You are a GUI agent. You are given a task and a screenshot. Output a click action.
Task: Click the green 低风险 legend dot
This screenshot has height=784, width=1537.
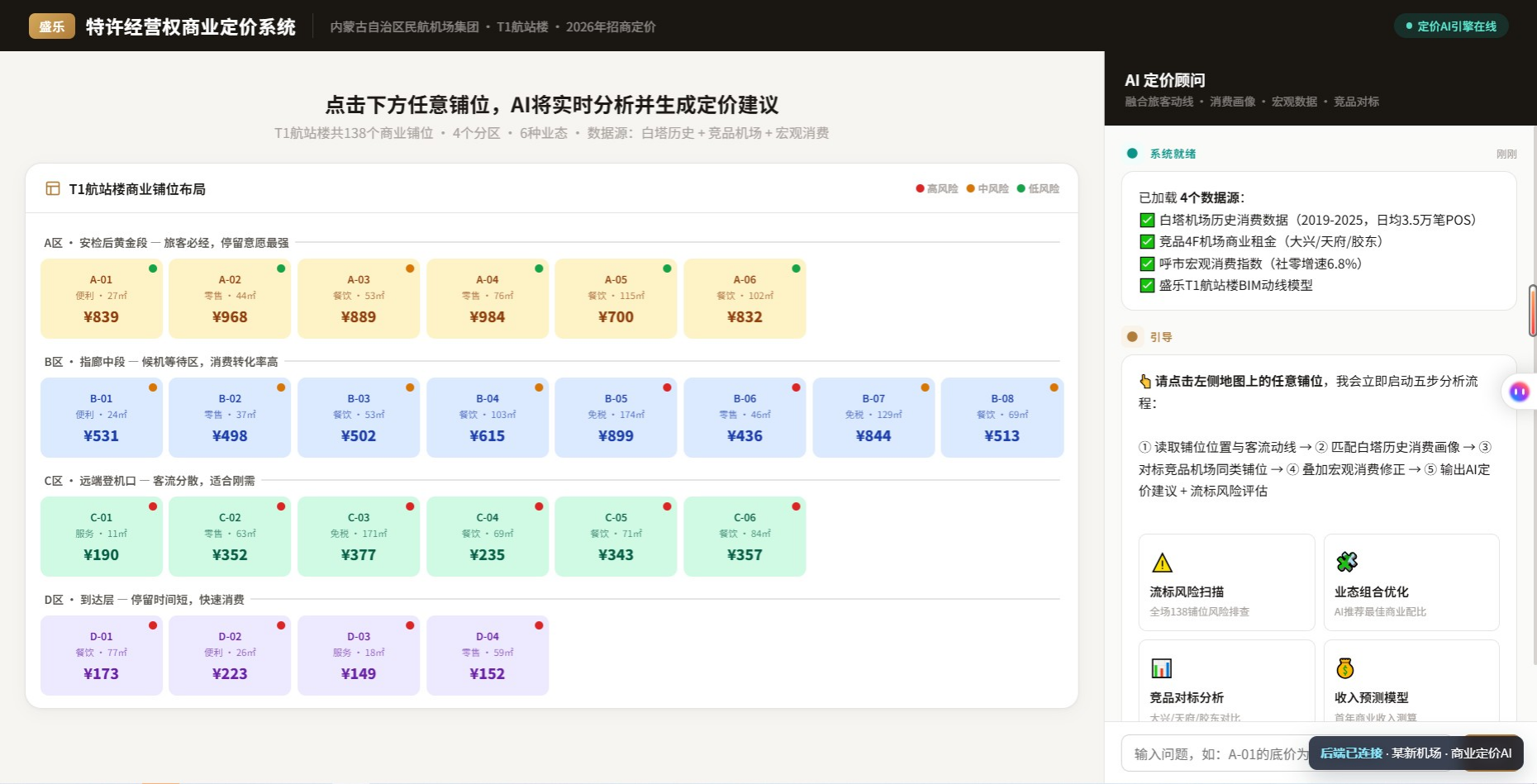pos(1021,188)
